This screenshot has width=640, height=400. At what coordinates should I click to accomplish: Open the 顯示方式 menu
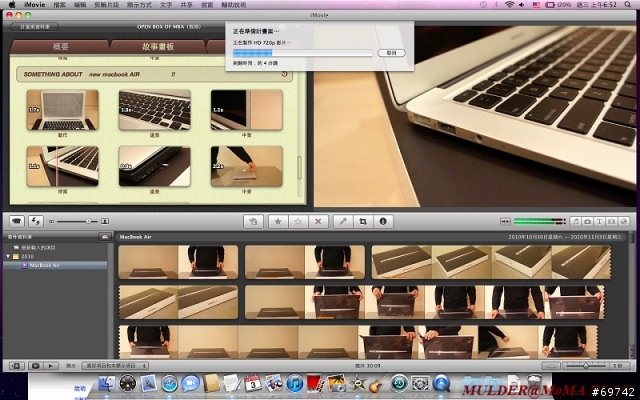(139, 5)
